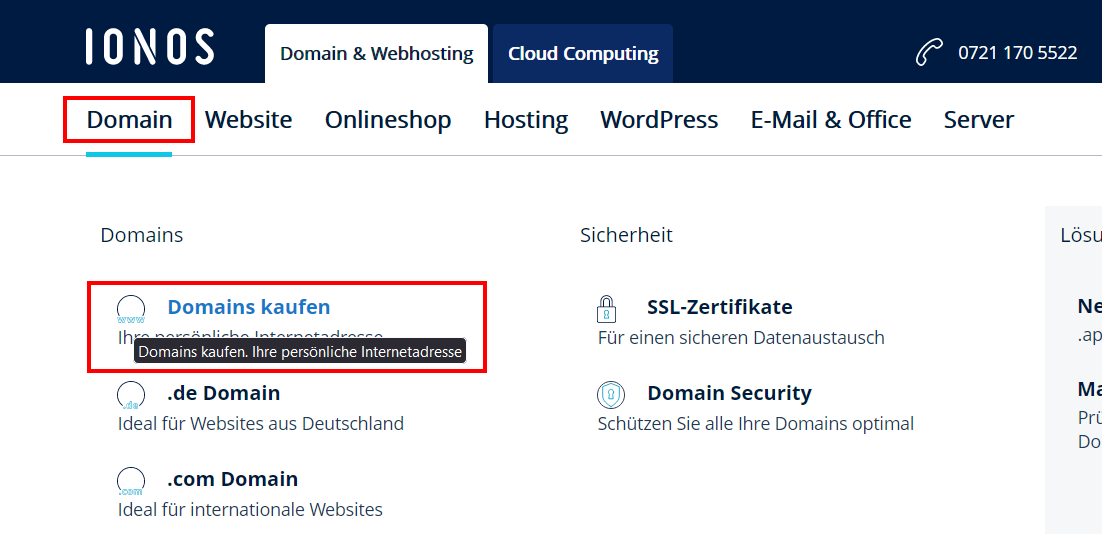Click 'Ideal für internationale Websites' description
1102x534 pixels.
[x=250, y=509]
